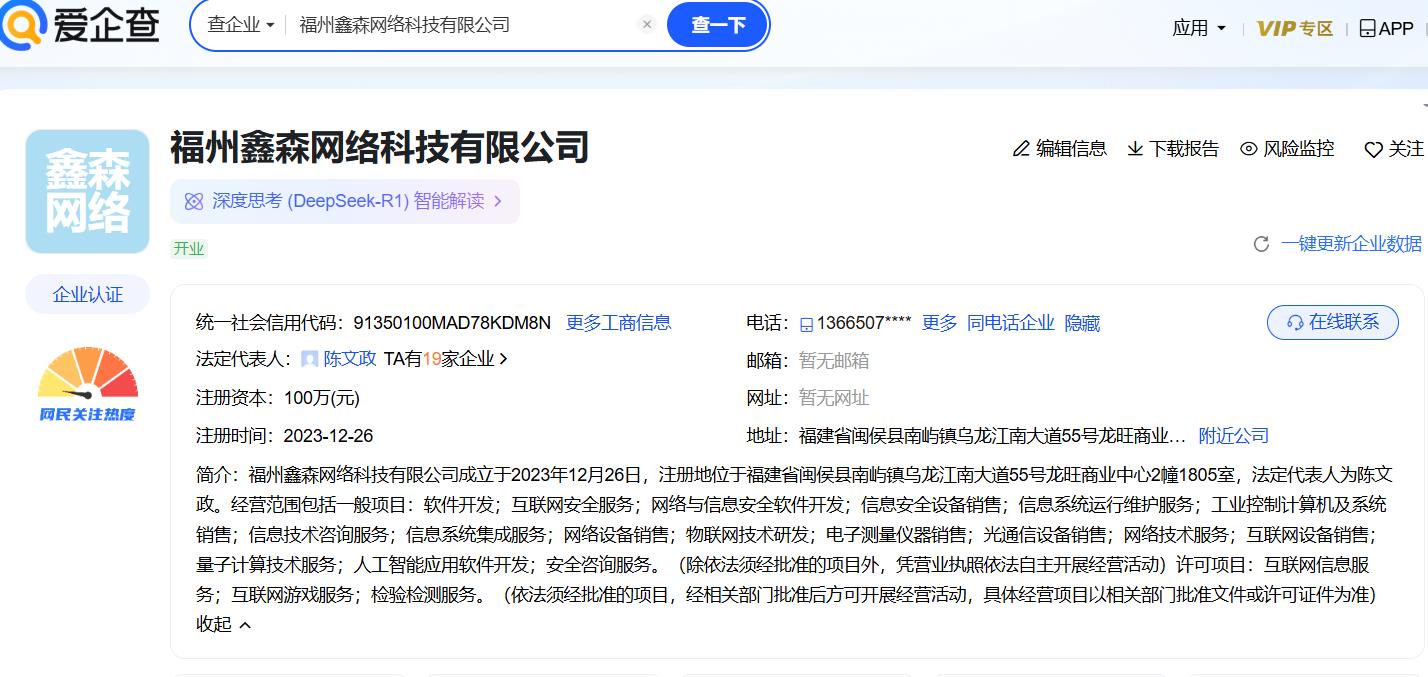Viewport: 1428px width, 677px height.
Task: Click 隐藏 to hide the phone number
Action: (x=1082, y=322)
